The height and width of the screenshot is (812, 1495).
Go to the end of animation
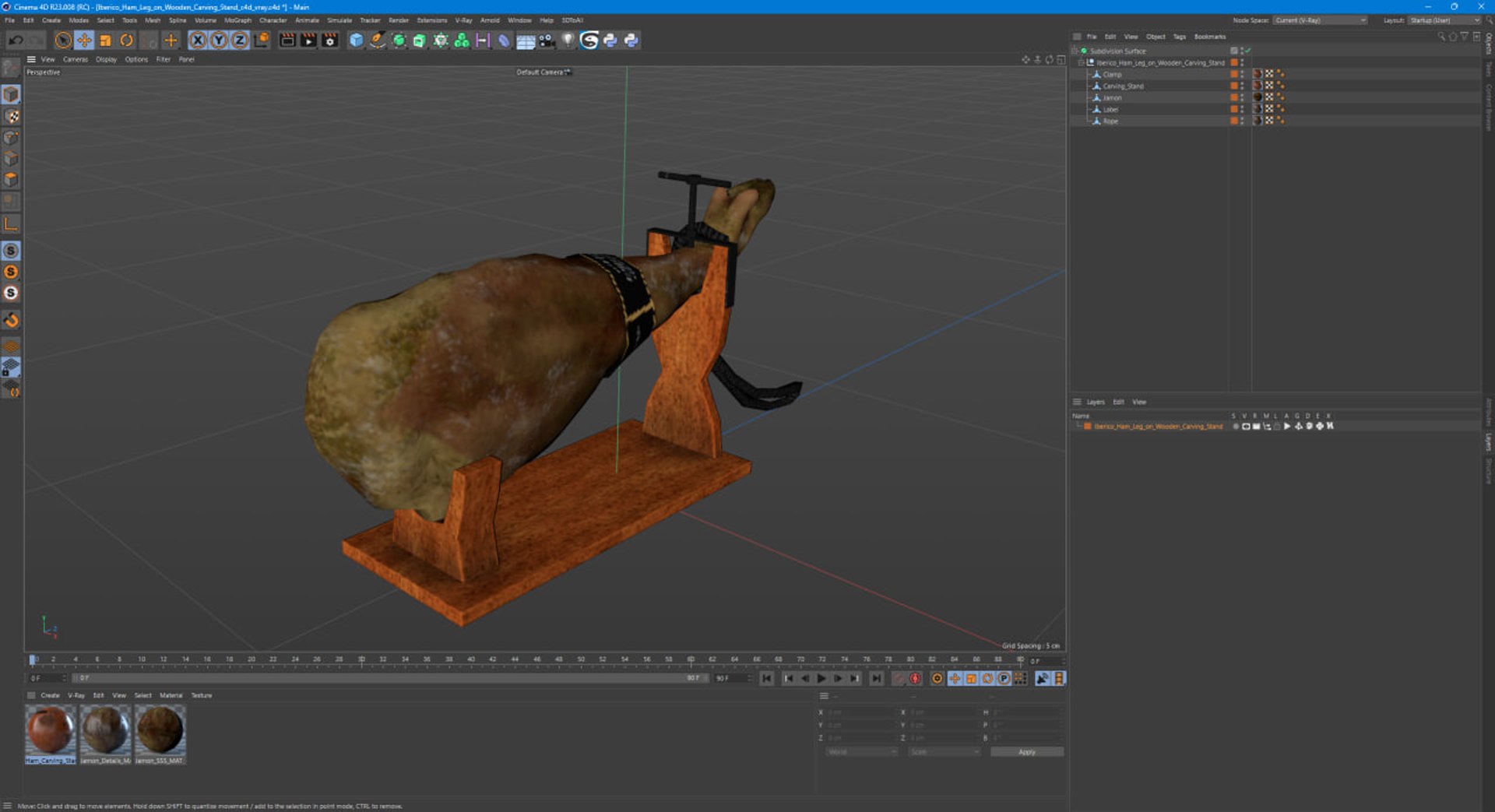click(x=877, y=679)
